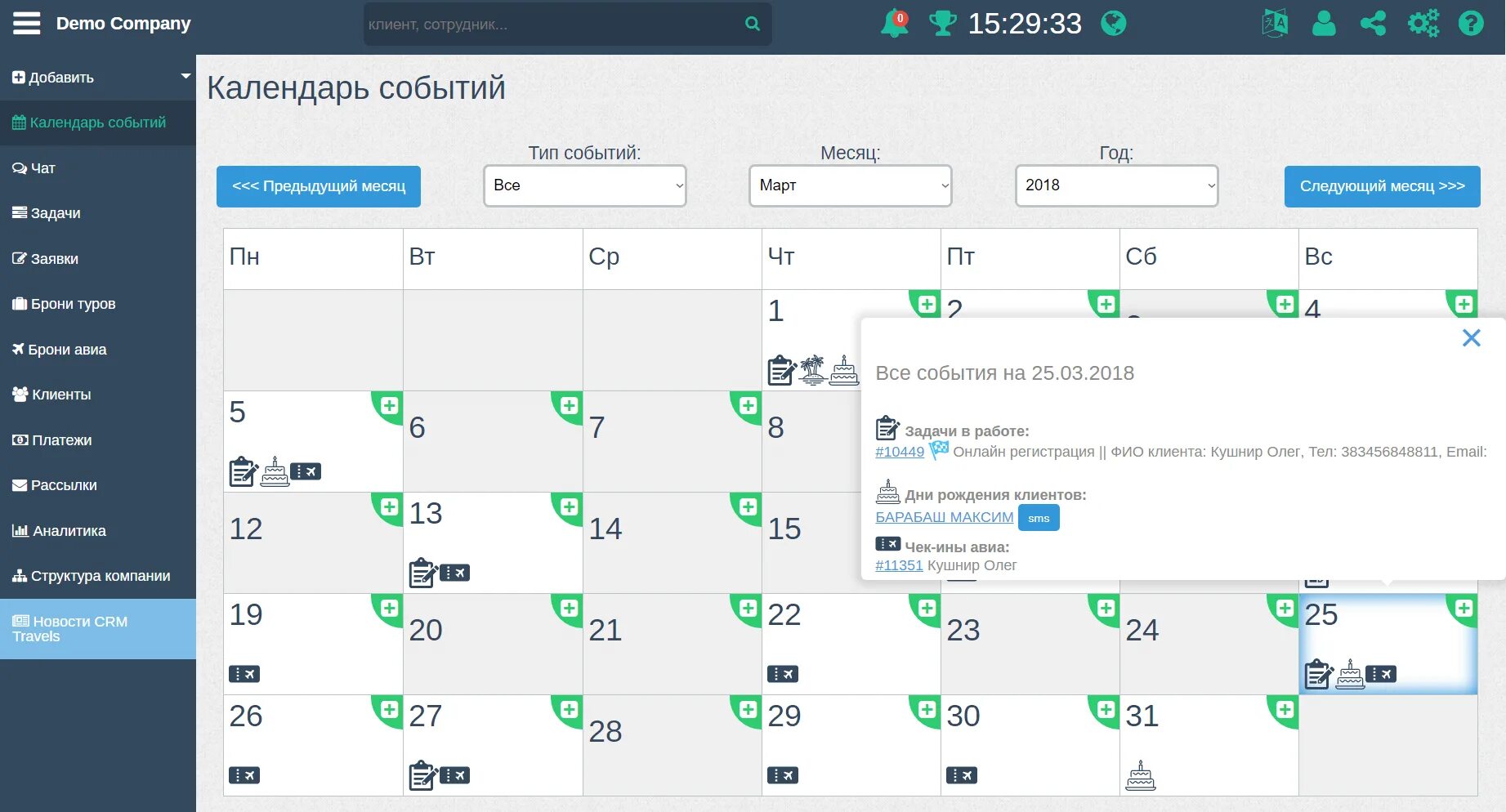The image size is (1506, 812).
Task: Click the birthday cake icon on March 31
Action: click(1142, 777)
